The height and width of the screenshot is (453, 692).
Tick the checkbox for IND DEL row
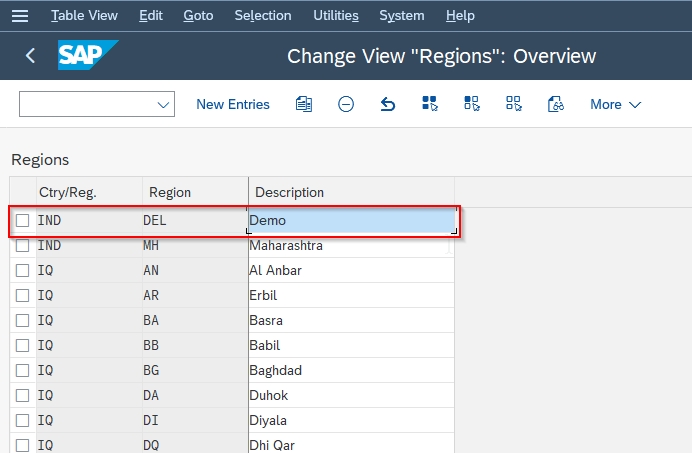pos(23,220)
